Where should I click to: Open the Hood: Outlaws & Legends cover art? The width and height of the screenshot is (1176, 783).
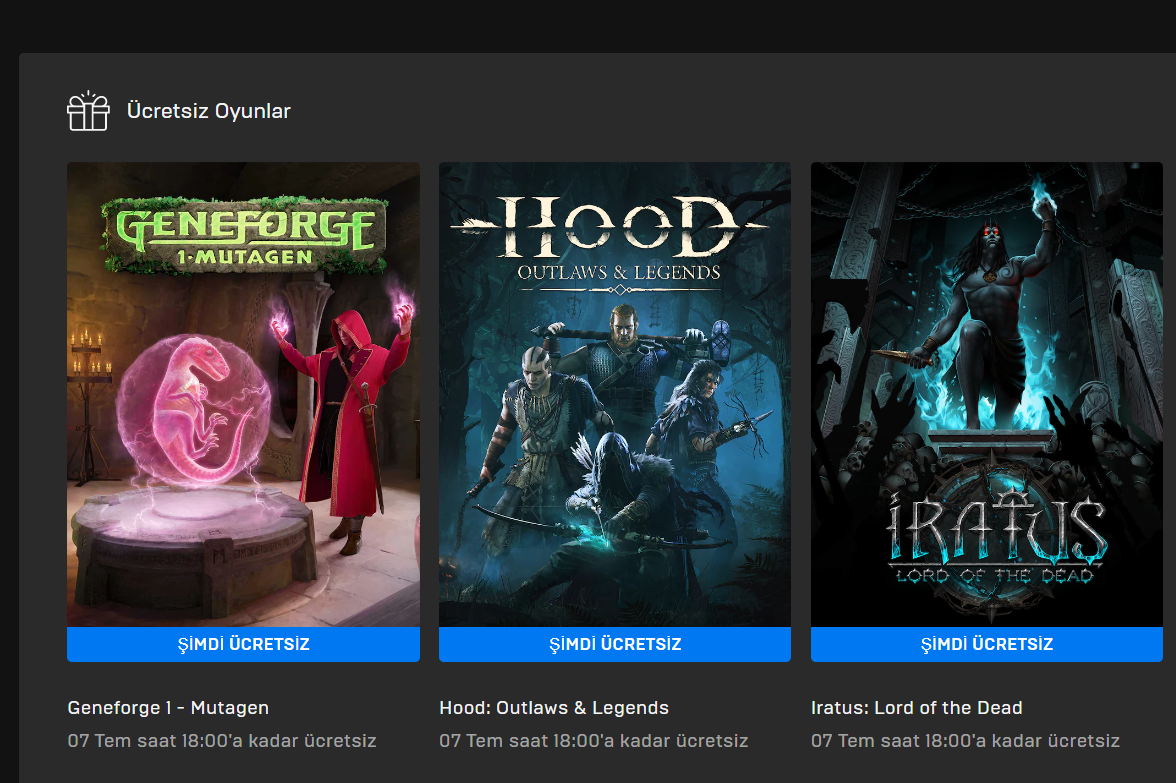click(614, 394)
